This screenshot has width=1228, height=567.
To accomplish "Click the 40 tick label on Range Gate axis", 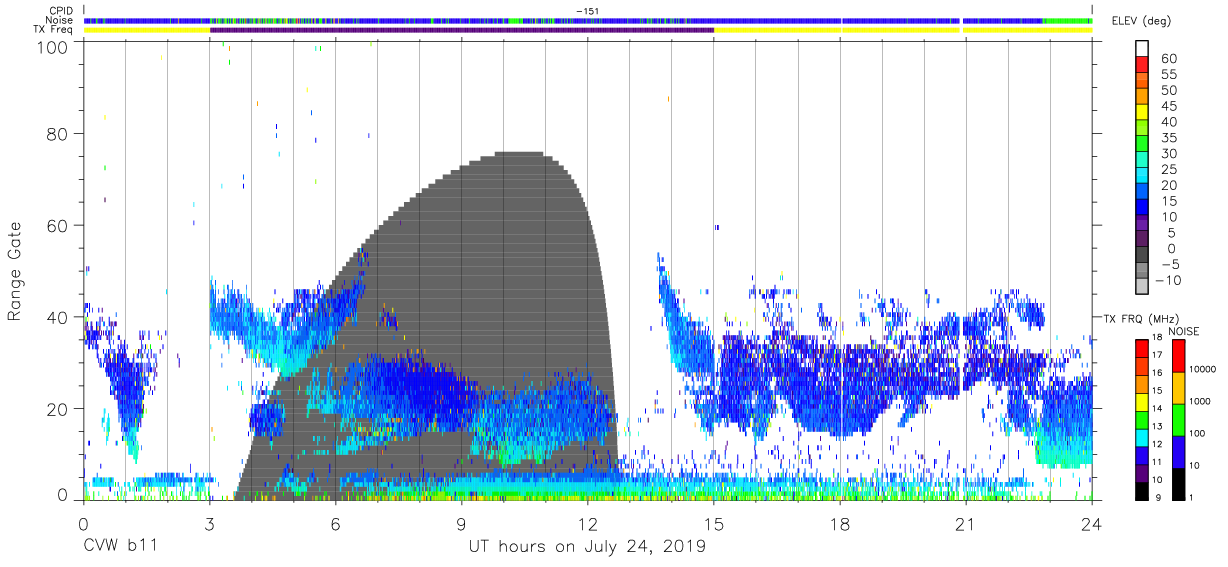I will 56,317.
